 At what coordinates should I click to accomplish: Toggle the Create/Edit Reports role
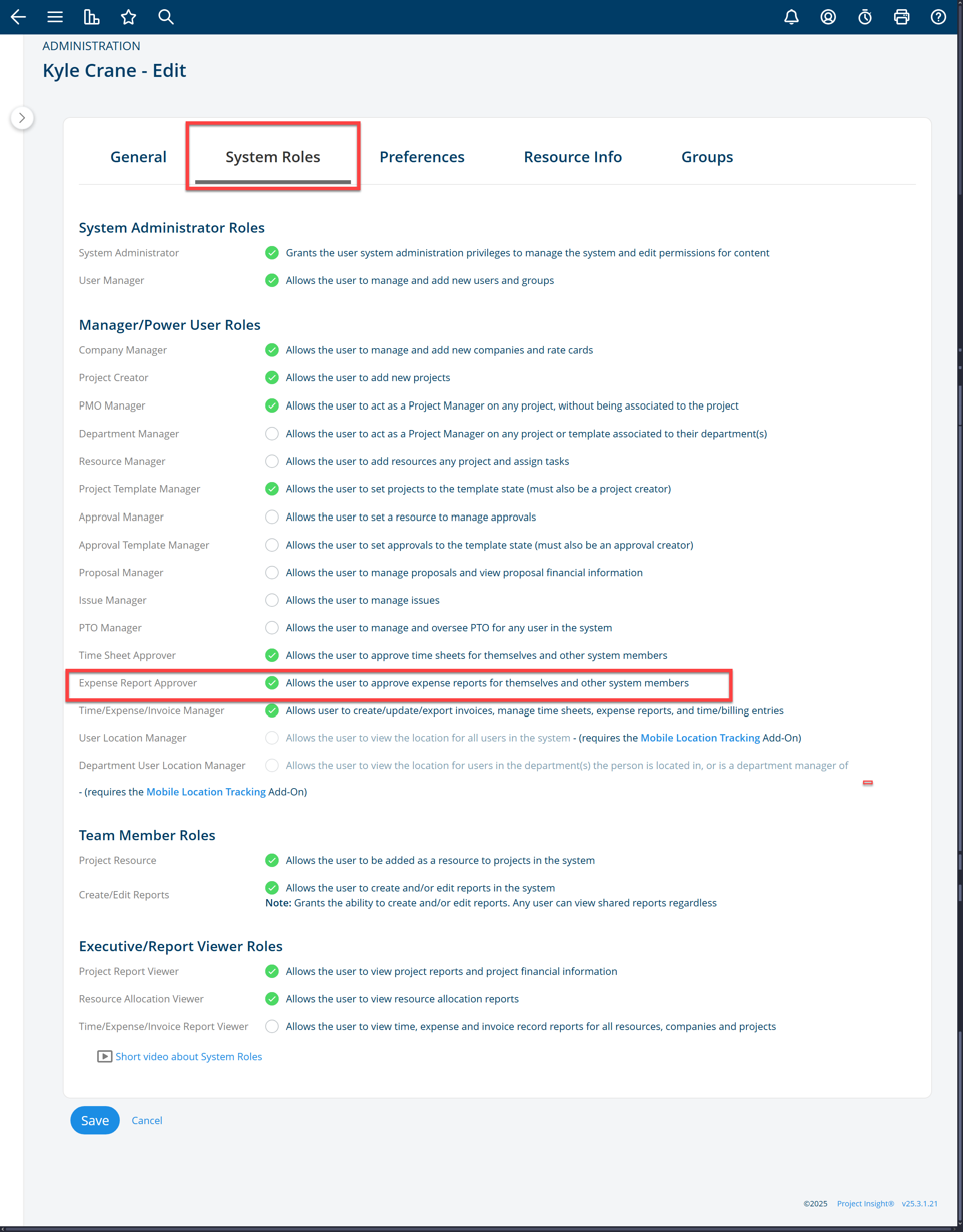272,888
